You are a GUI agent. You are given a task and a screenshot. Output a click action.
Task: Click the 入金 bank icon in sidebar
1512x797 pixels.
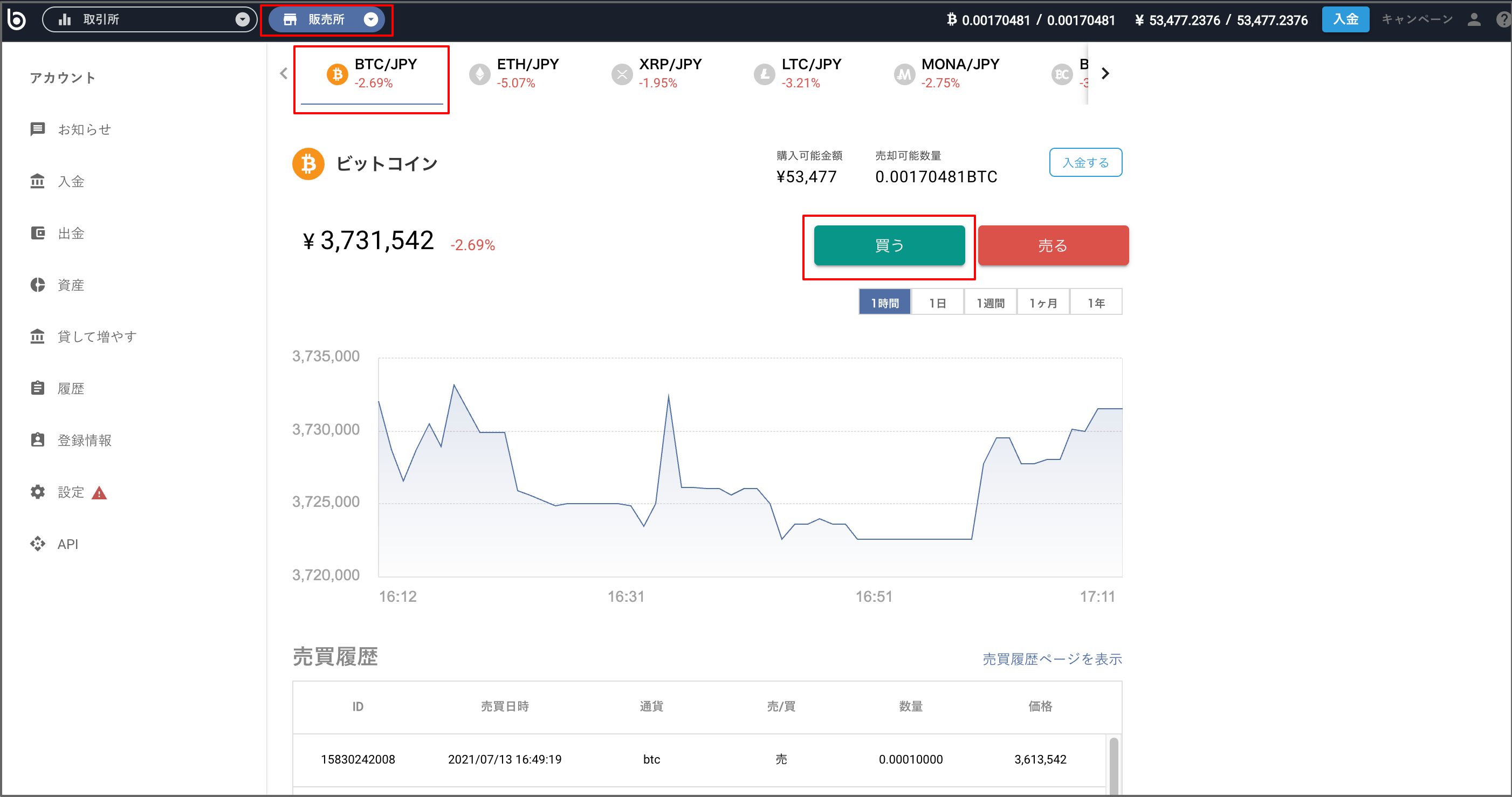(x=38, y=181)
